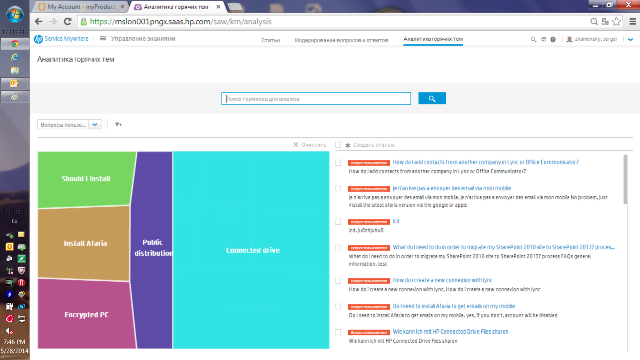Screen dimensions: 640x360
Task: Click the translate page icon
Action: click(605, 22)
